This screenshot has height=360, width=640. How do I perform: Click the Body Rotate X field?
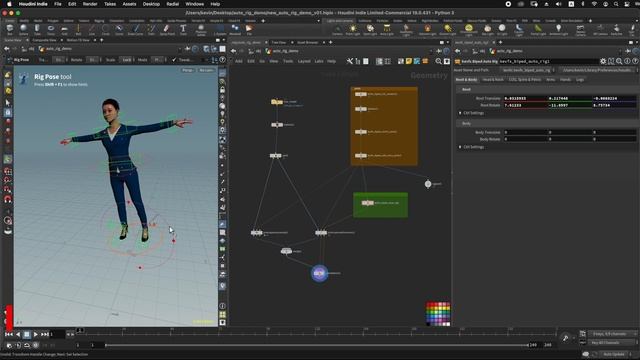[525, 139]
